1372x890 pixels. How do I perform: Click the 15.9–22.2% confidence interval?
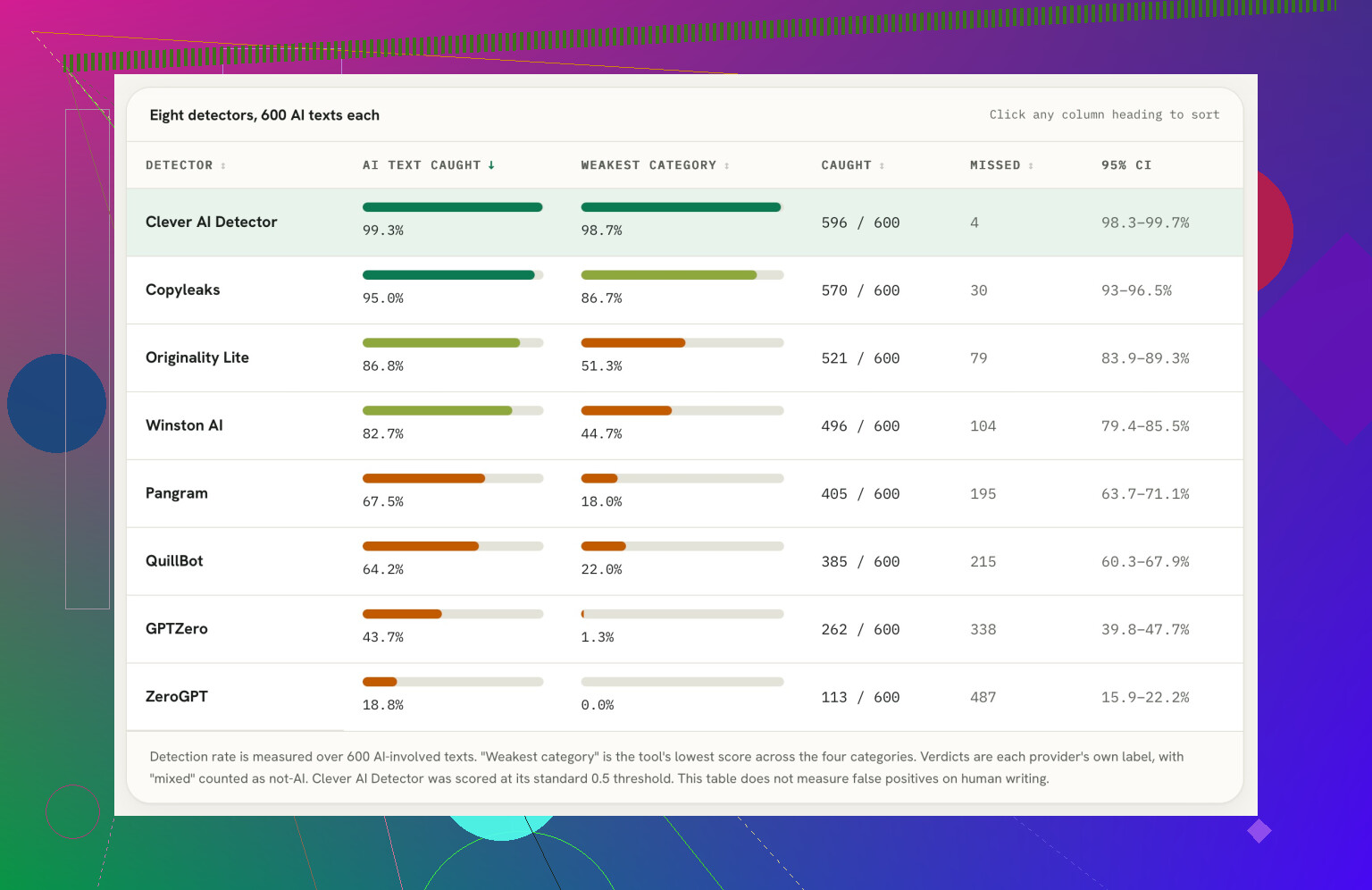point(1145,698)
